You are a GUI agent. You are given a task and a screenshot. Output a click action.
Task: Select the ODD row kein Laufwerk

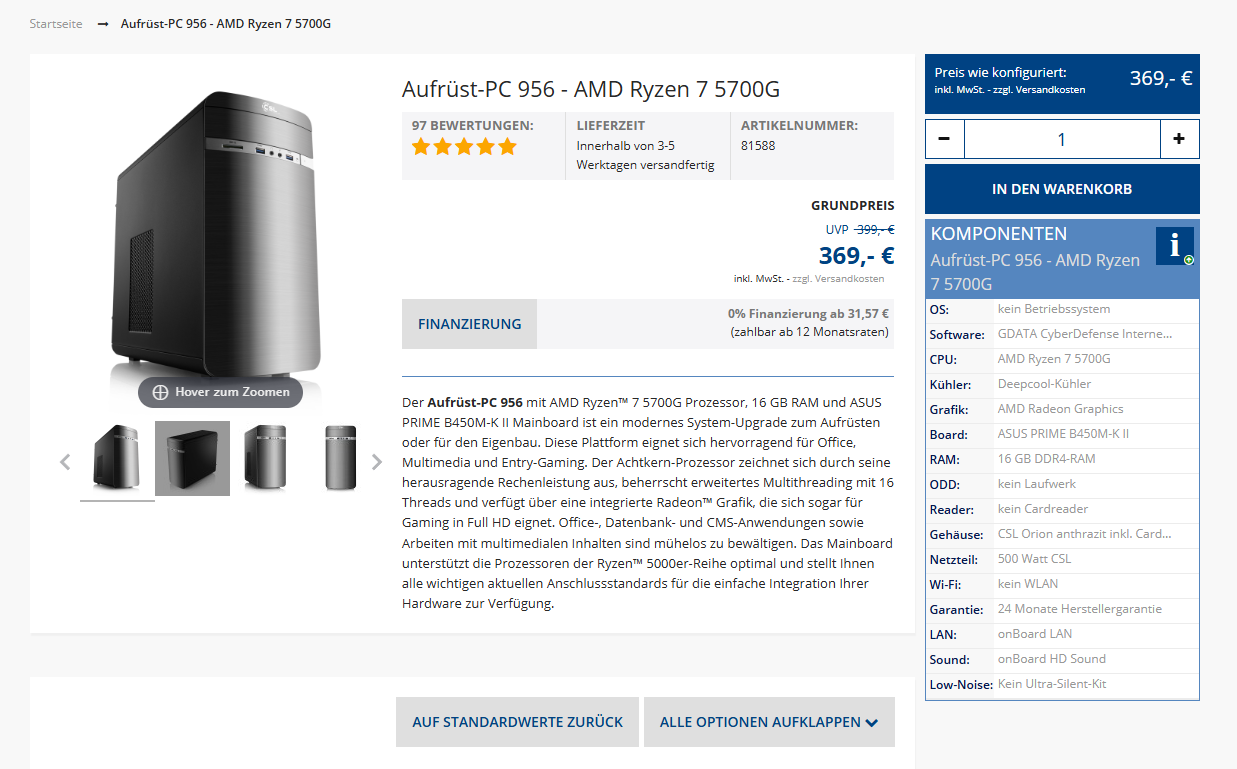click(1062, 485)
